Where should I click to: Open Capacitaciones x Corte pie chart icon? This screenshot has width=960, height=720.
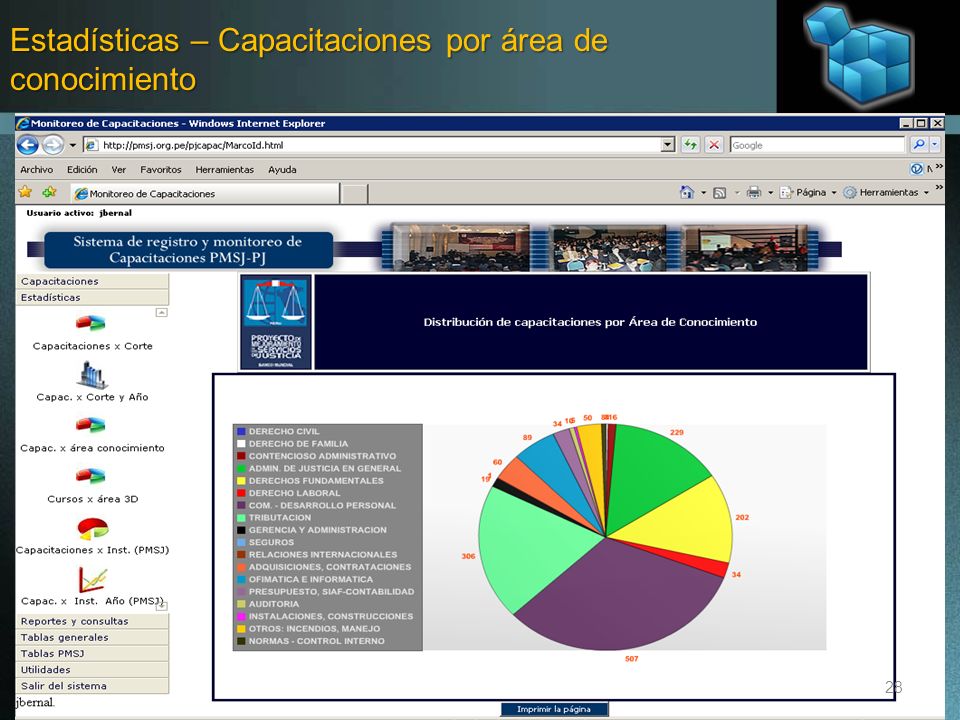pos(91,323)
